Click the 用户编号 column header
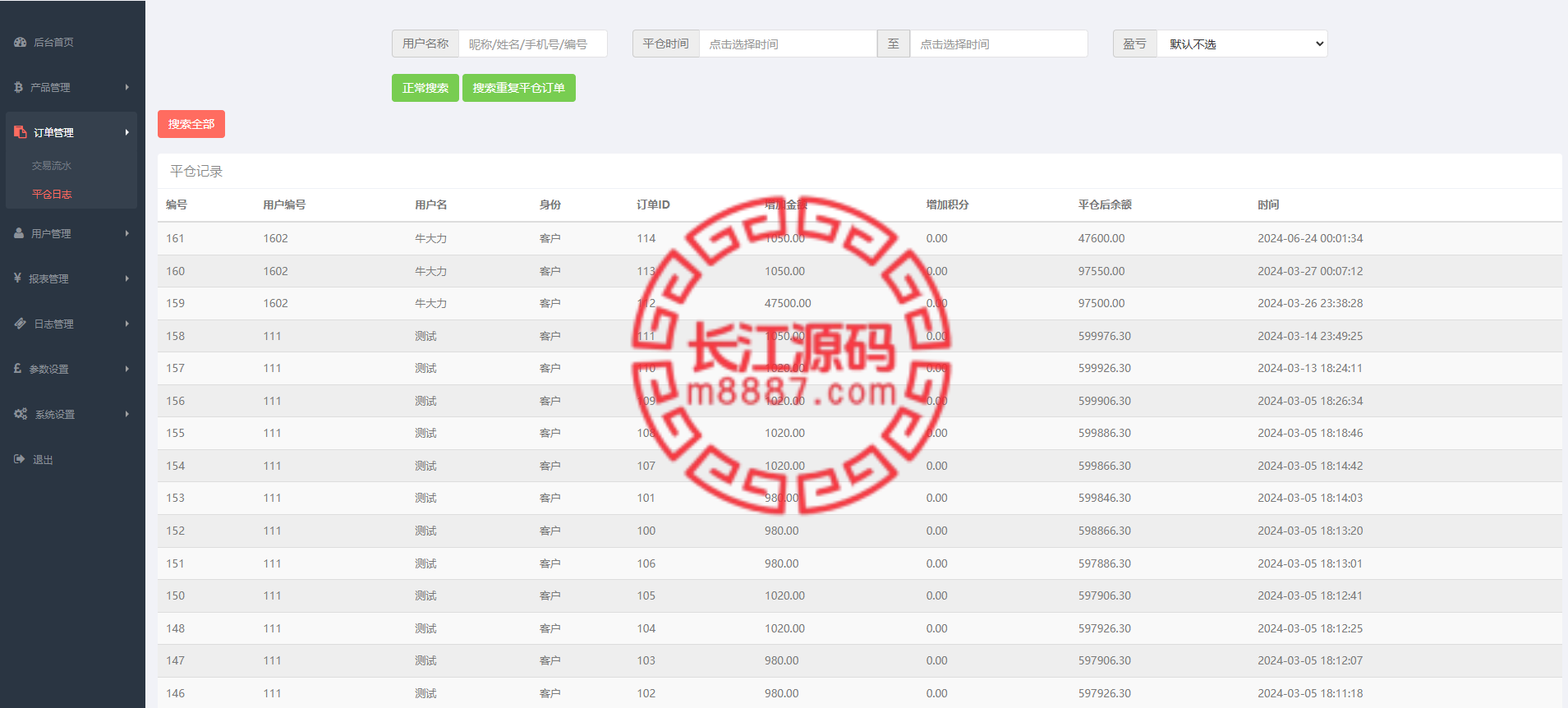 point(284,205)
